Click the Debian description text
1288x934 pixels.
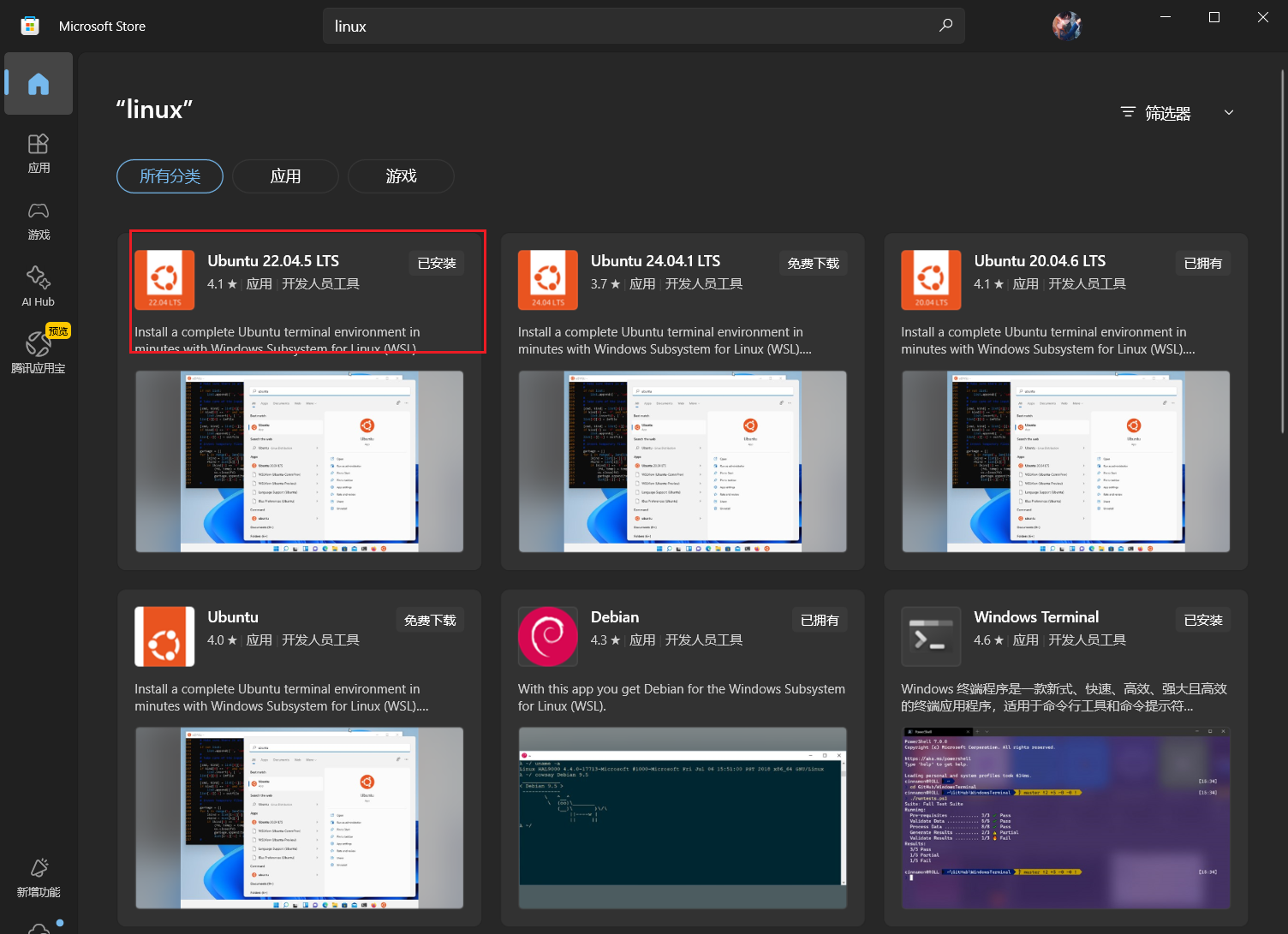pos(682,698)
